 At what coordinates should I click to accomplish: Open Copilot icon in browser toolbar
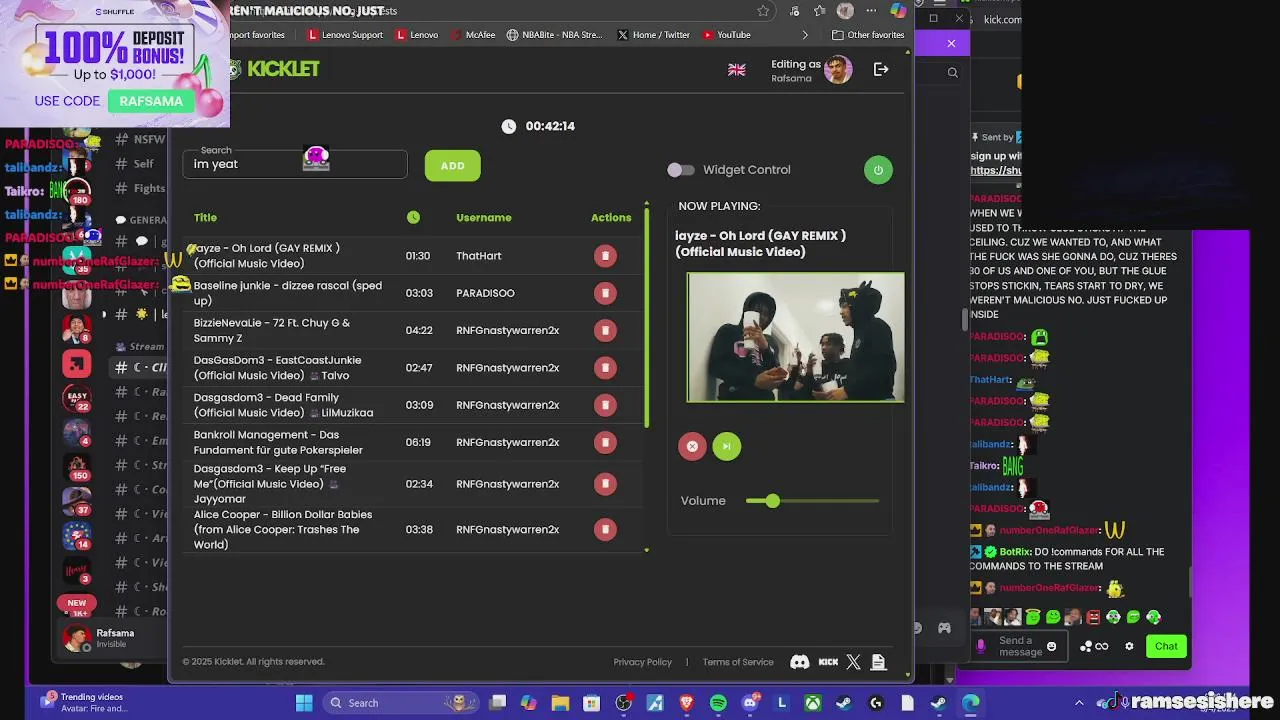898,11
